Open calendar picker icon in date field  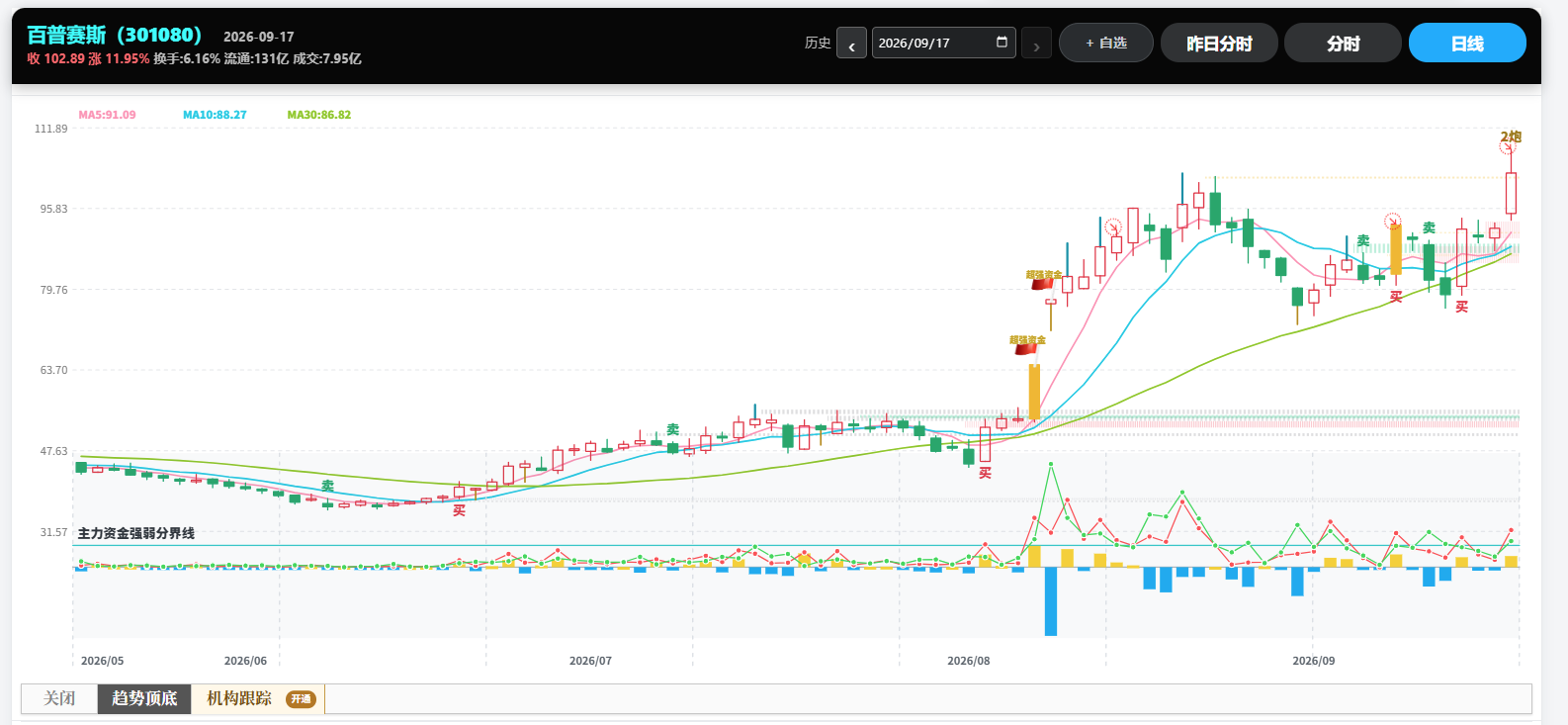pos(1002,43)
